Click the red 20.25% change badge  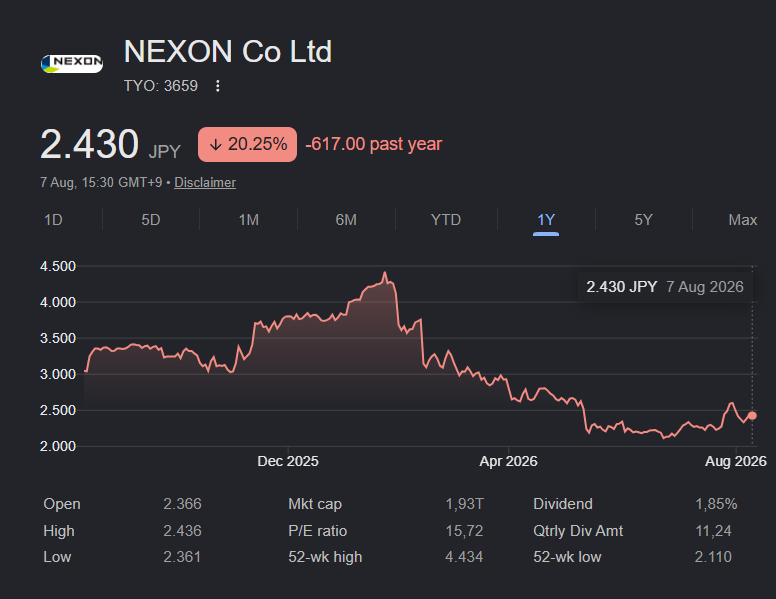click(x=247, y=145)
